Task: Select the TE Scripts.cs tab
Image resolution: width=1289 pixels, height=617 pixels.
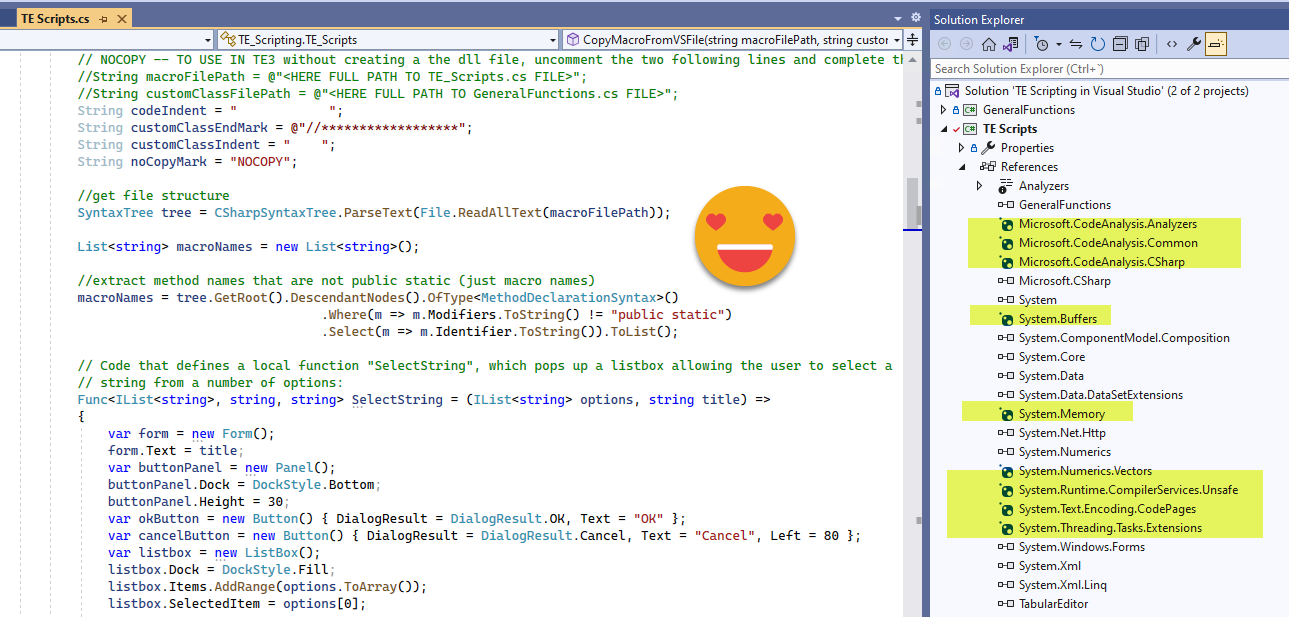Action: point(57,18)
